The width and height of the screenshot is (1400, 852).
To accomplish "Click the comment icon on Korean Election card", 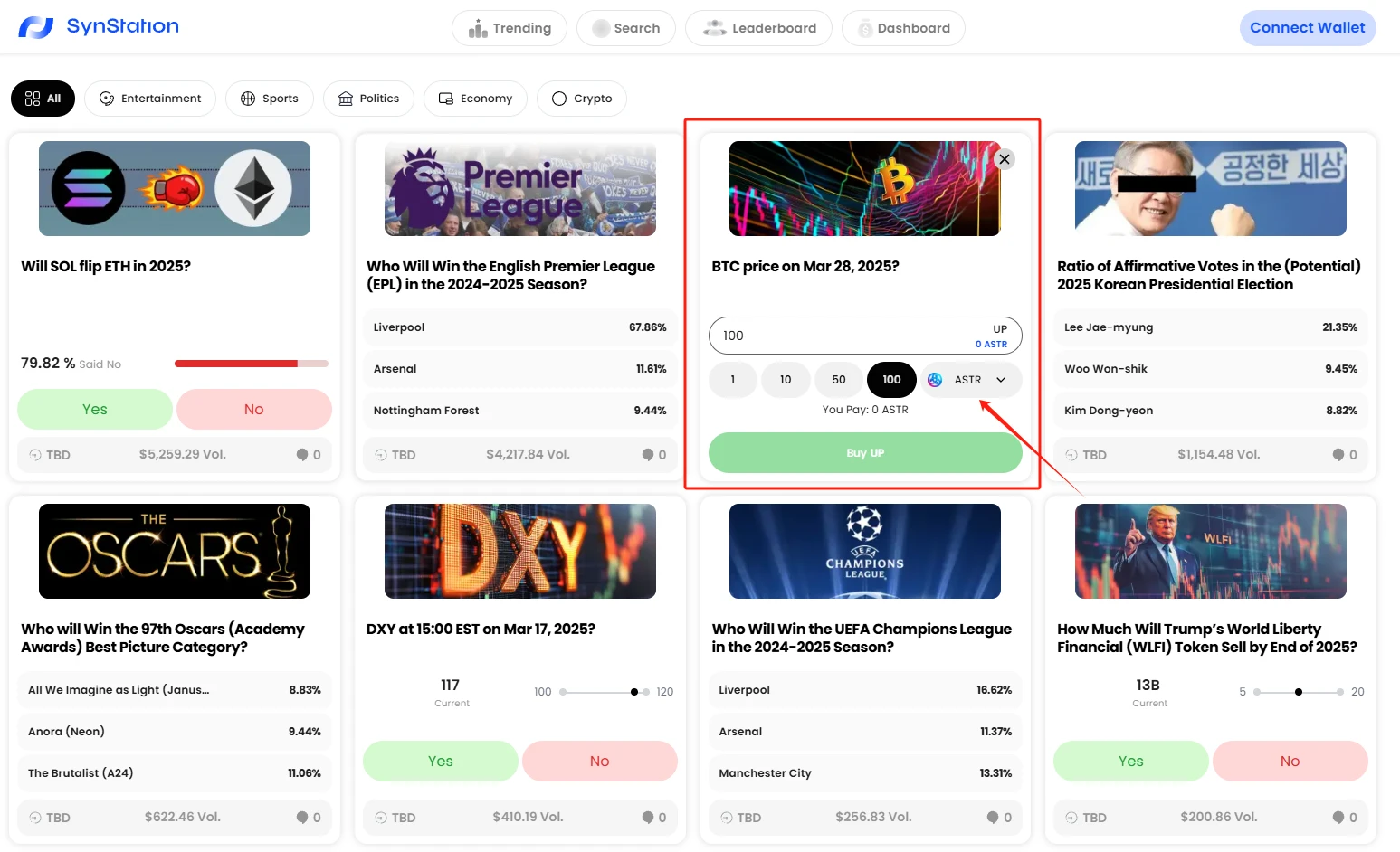I will click(x=1338, y=455).
